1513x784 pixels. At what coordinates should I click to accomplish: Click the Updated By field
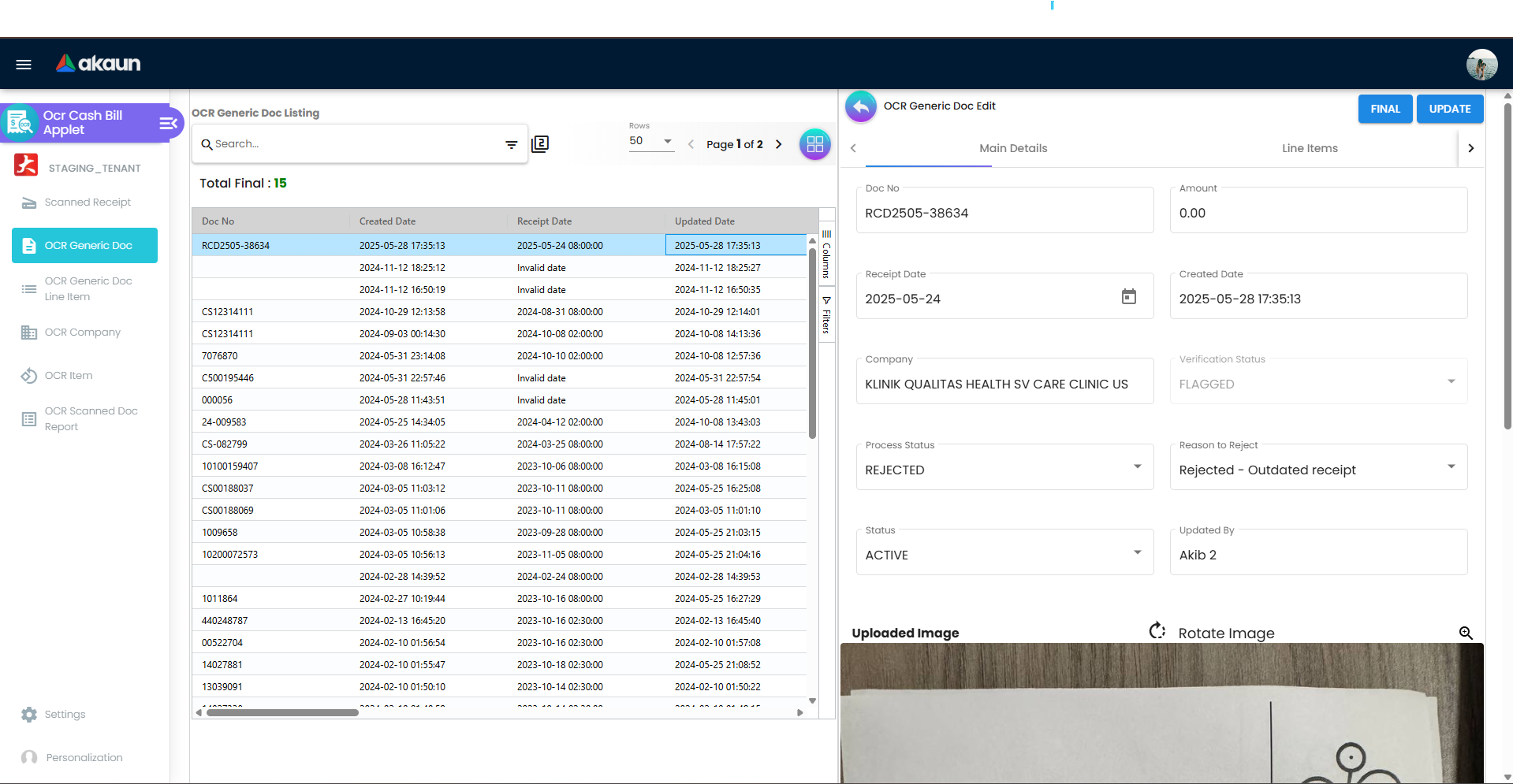click(x=1319, y=552)
